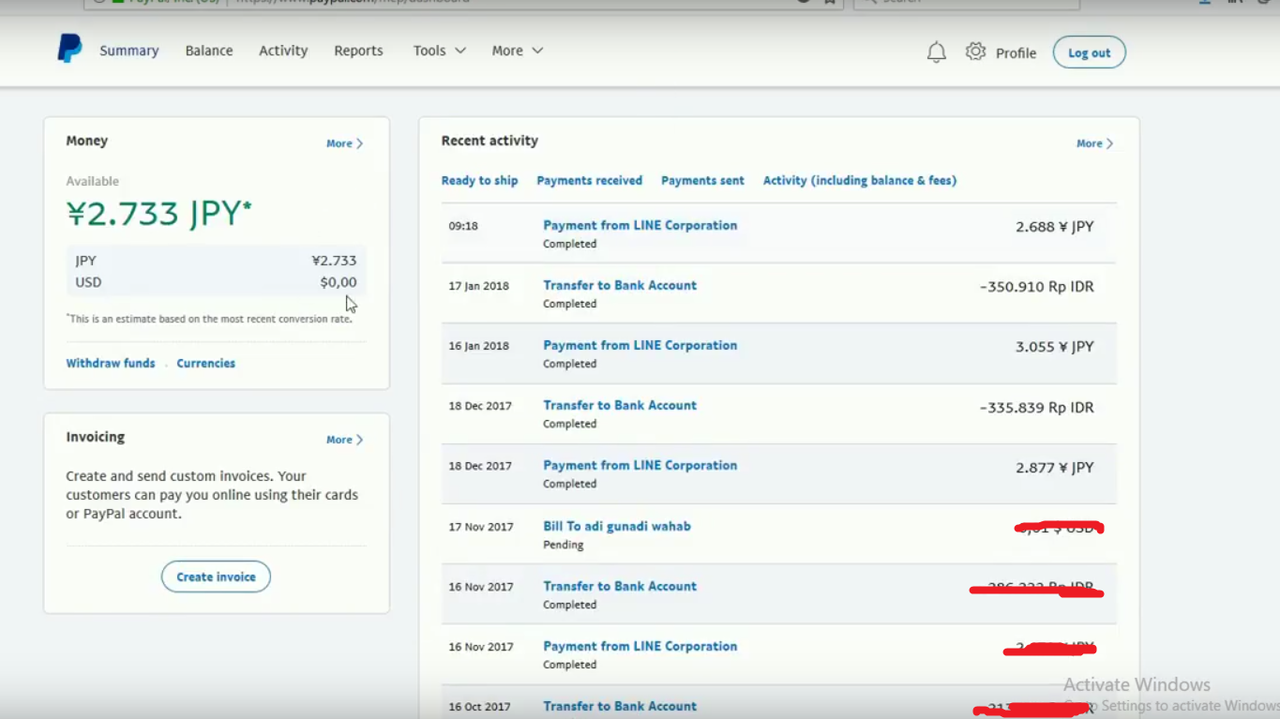Select the Withdraw funds link
The image size is (1280, 719).
tap(110, 364)
